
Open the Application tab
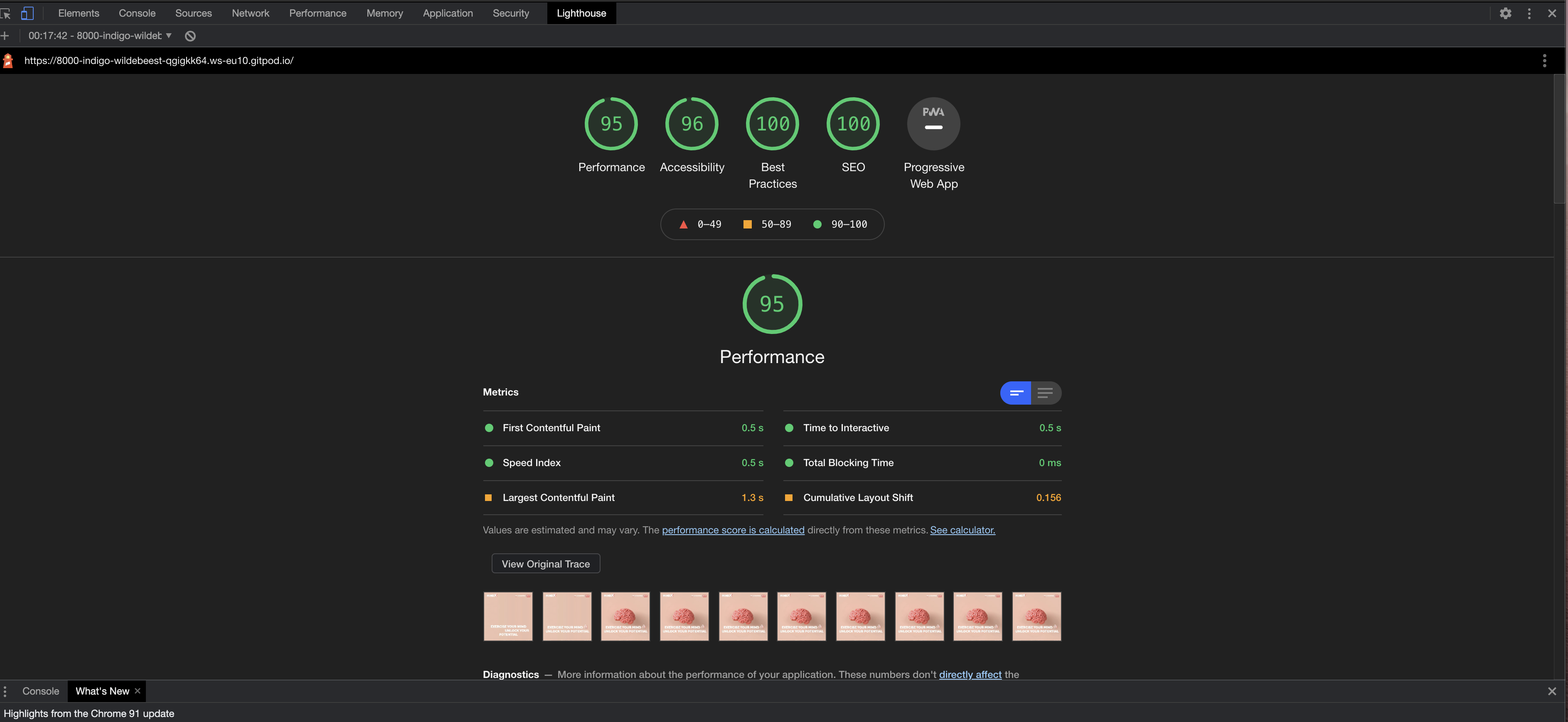coord(448,13)
